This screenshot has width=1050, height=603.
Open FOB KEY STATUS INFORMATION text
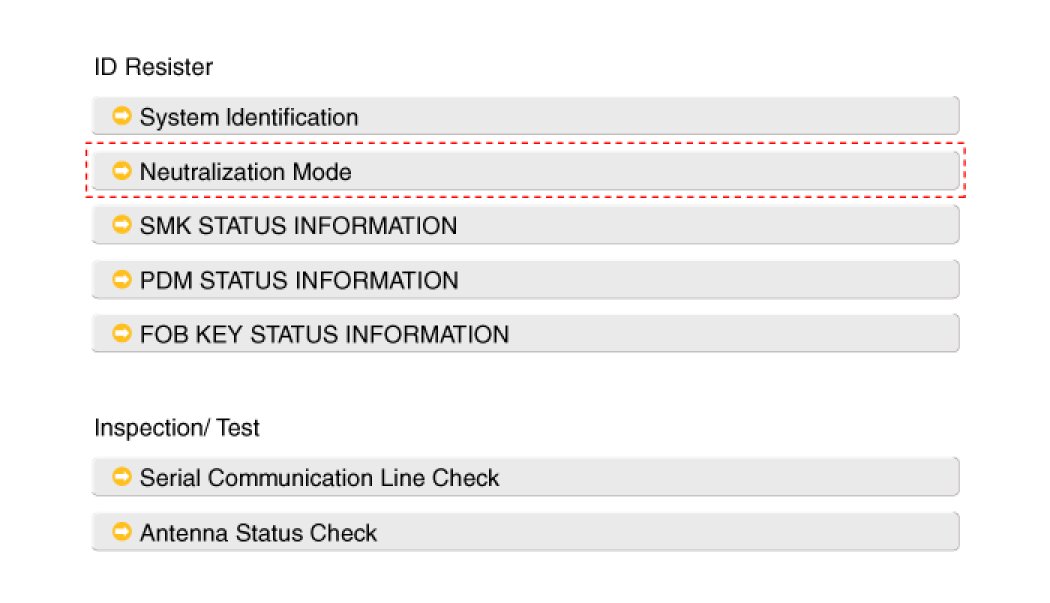324,334
